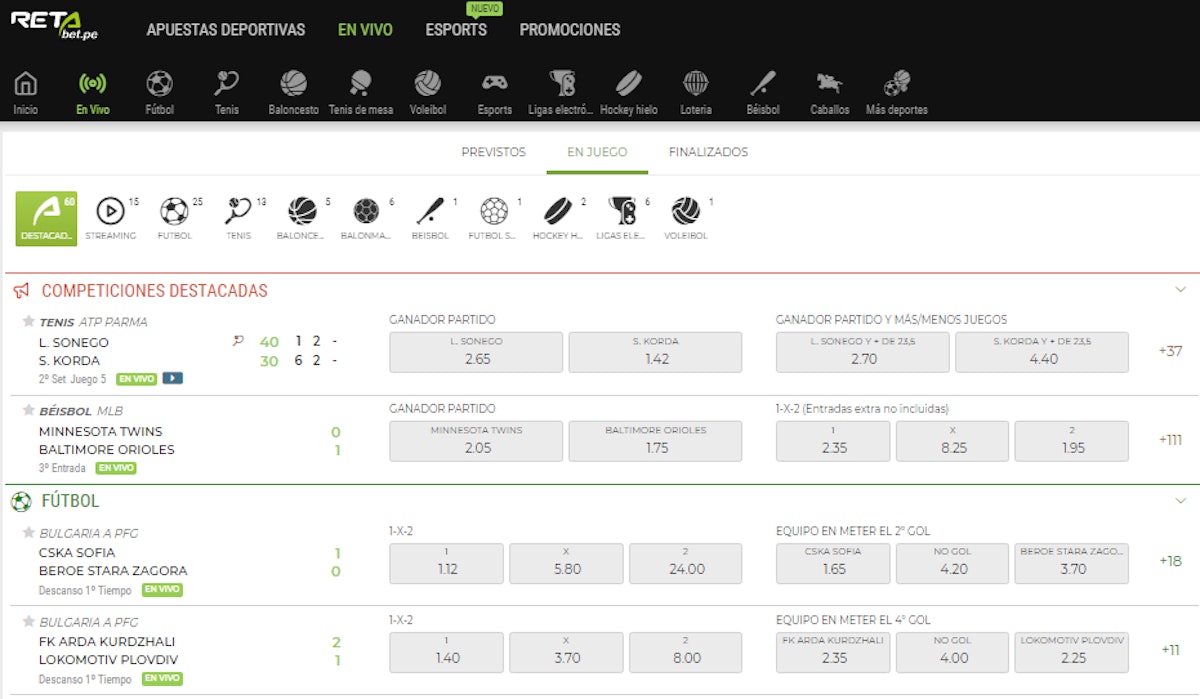Switch to the Finalizados tab

click(x=708, y=152)
